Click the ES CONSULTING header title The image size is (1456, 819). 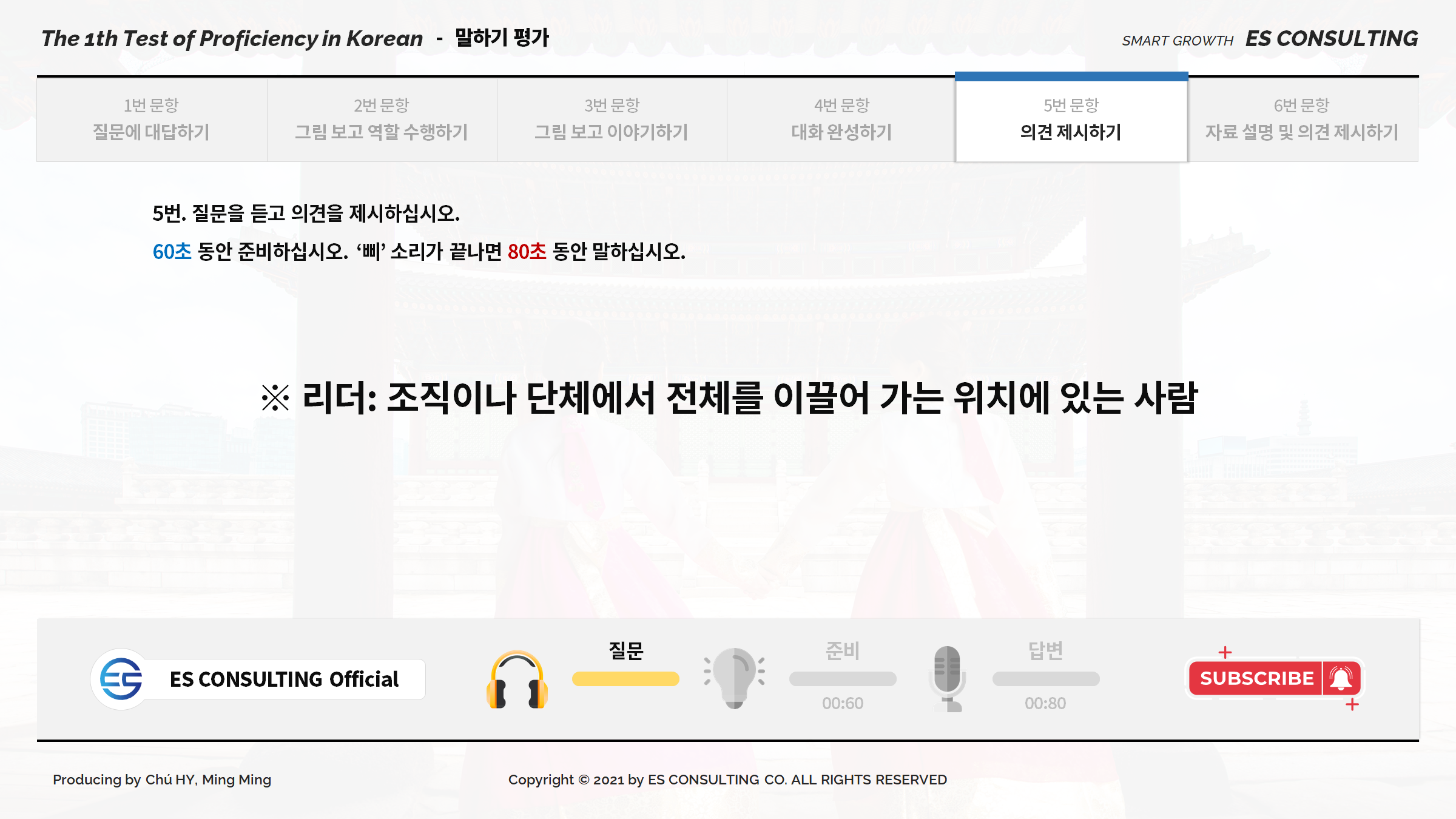(1331, 39)
